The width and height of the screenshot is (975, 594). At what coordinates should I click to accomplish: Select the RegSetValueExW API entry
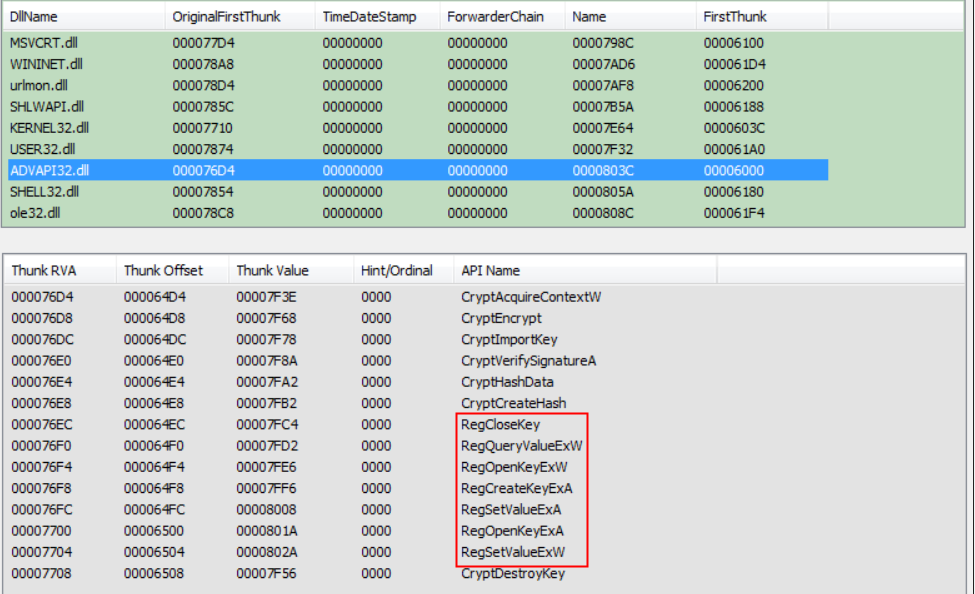click(513, 552)
